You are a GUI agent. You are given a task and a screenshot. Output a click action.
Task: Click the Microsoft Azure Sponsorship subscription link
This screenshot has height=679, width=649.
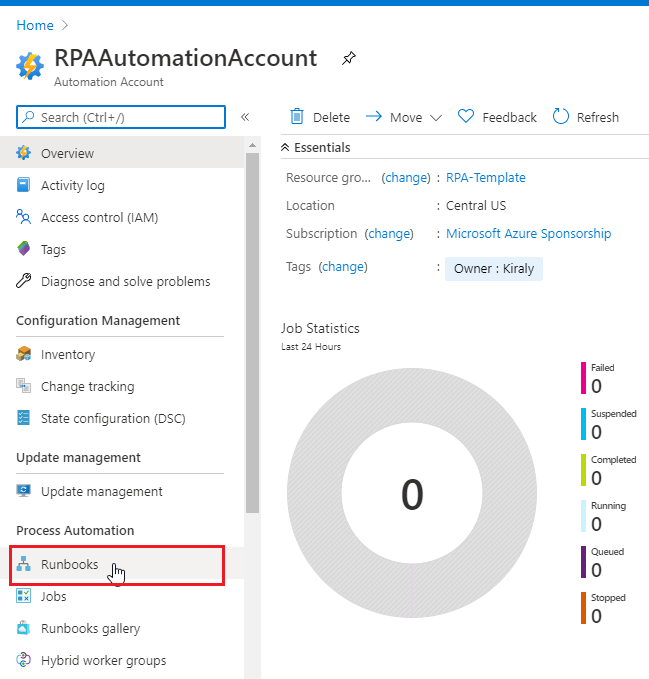click(x=528, y=234)
